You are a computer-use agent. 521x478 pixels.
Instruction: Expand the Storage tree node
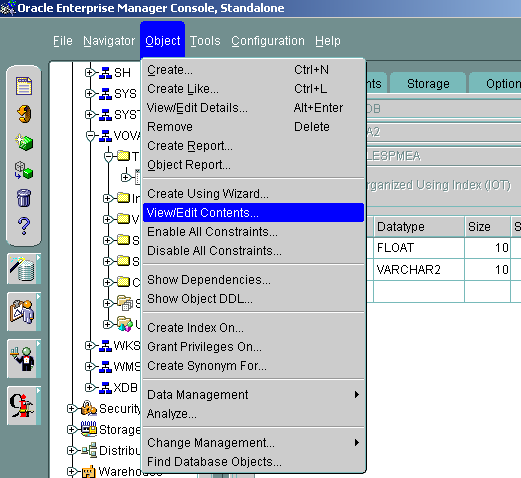pos(72,429)
